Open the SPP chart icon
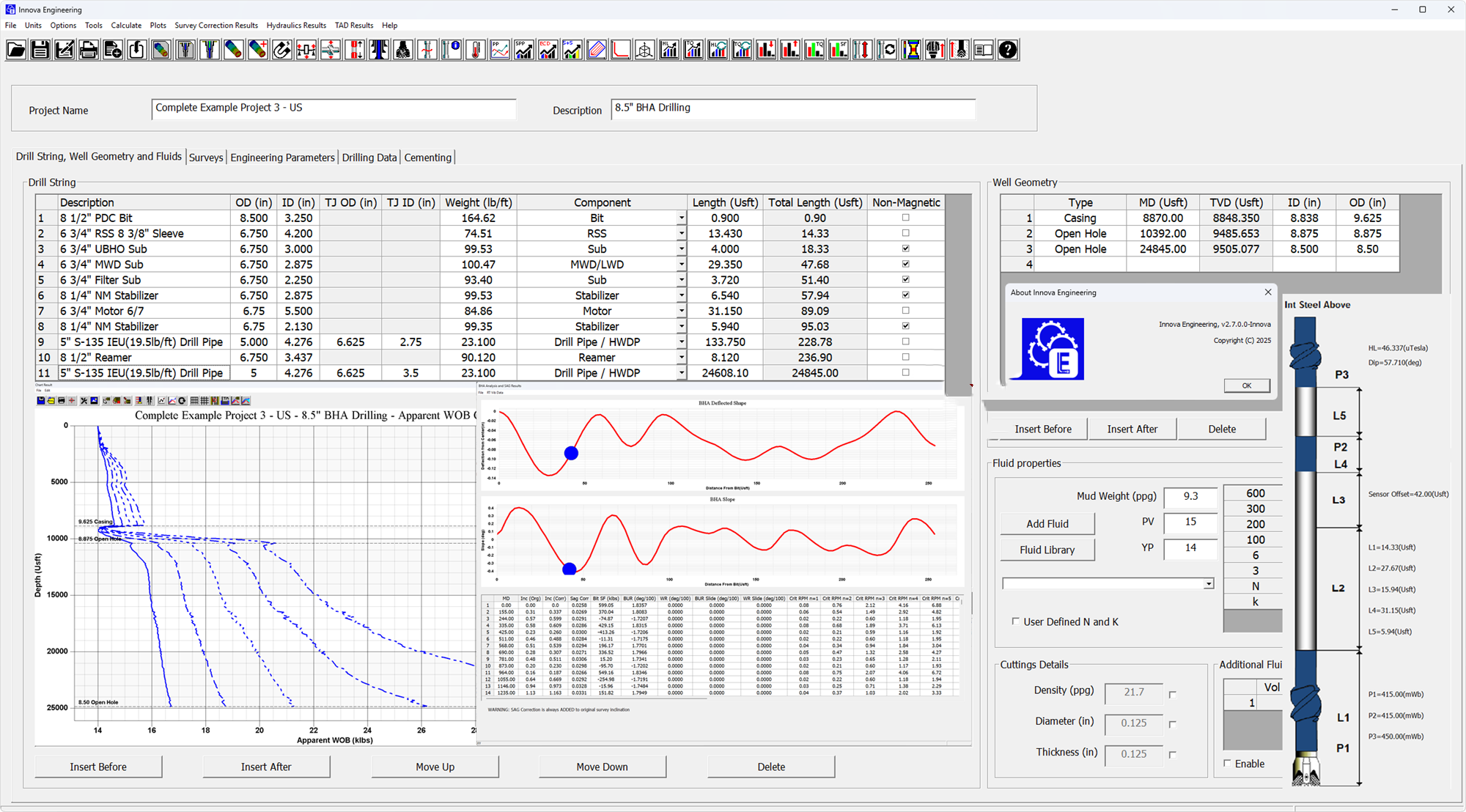The height and width of the screenshot is (812, 1466). (524, 50)
